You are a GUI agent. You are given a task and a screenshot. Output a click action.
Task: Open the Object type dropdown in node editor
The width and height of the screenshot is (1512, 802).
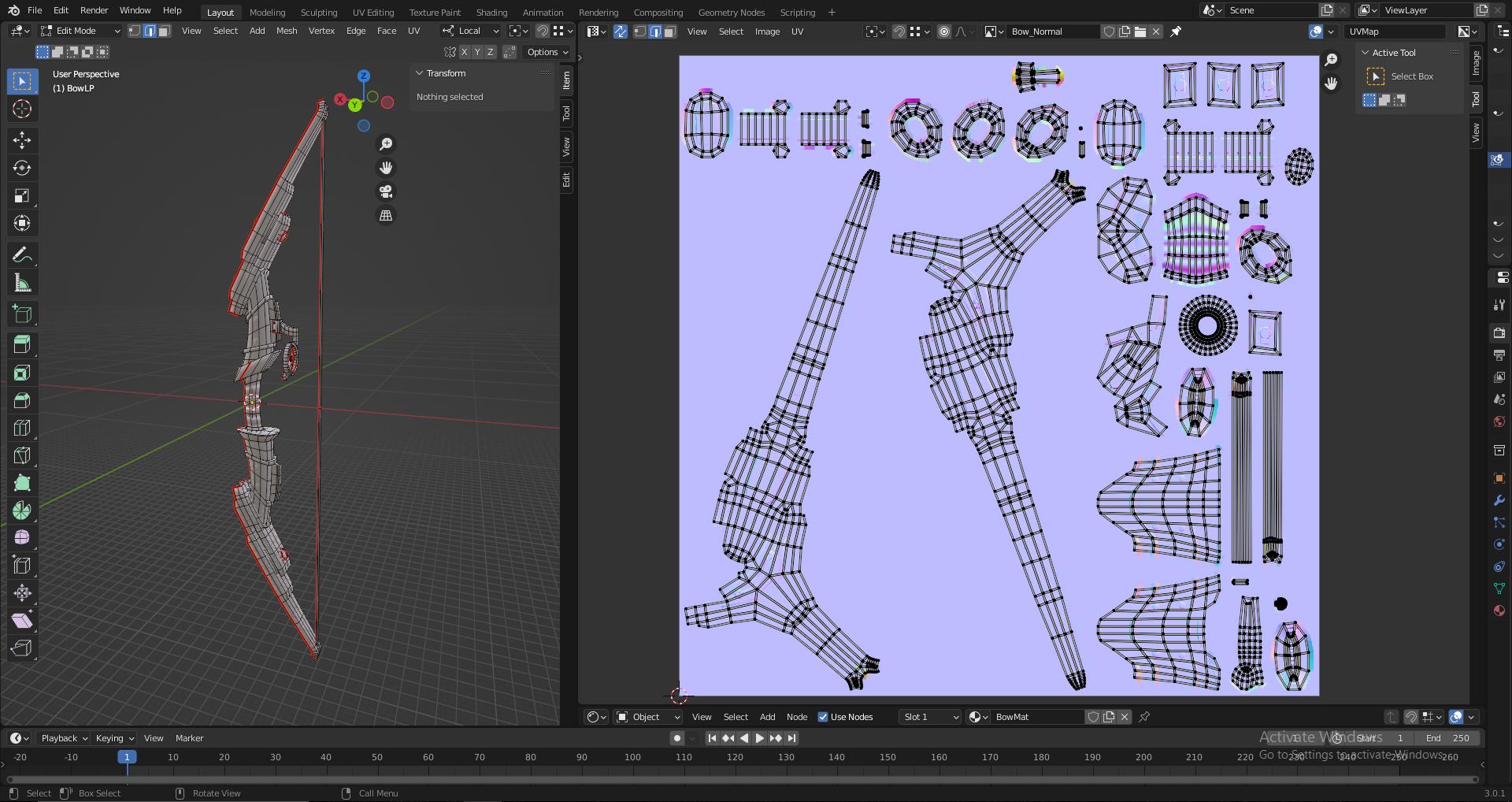pos(647,717)
